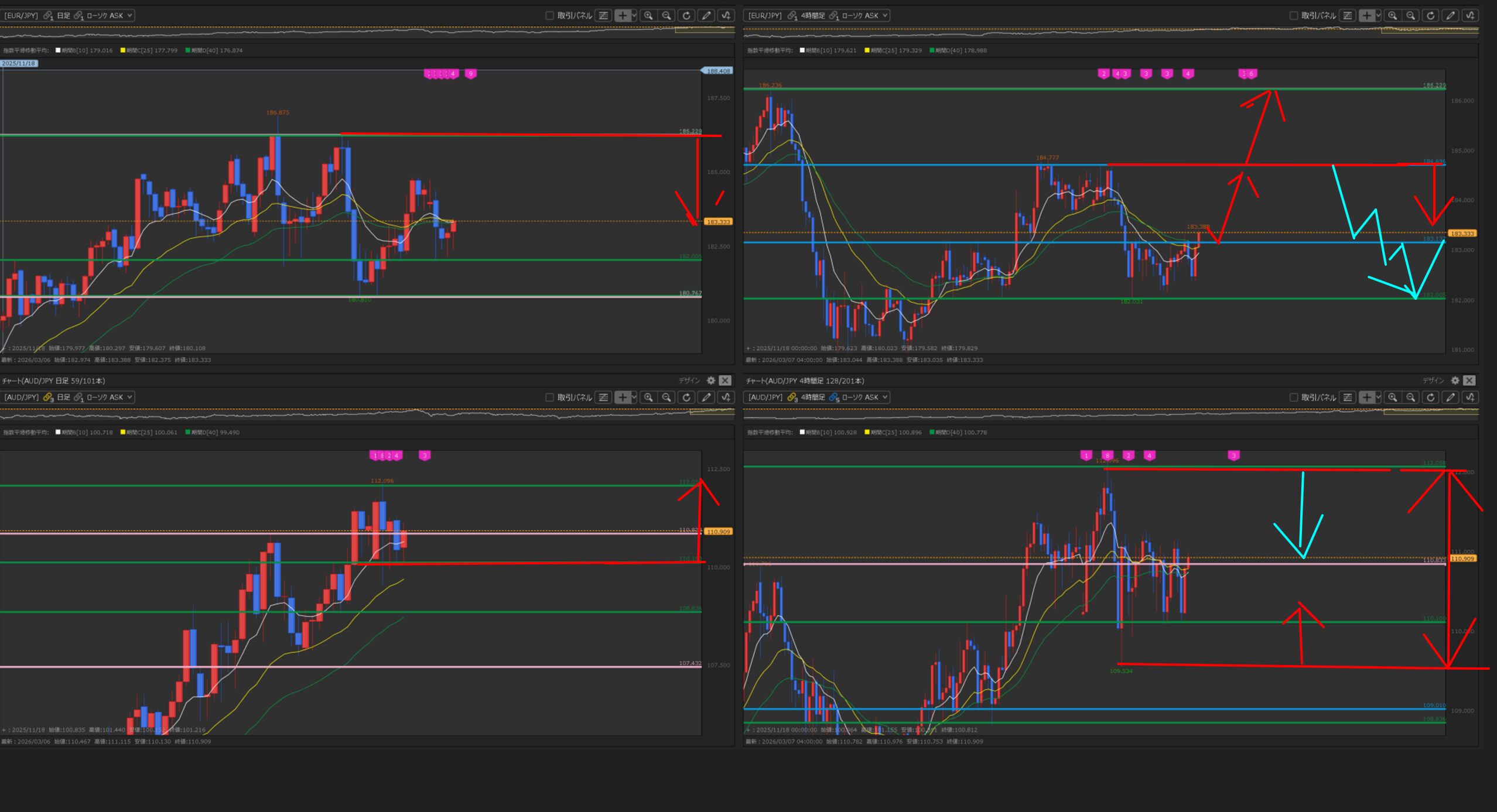Click zoom in icon on EUR/JPY daily chart
This screenshot has width=1497, height=812.
coord(648,16)
